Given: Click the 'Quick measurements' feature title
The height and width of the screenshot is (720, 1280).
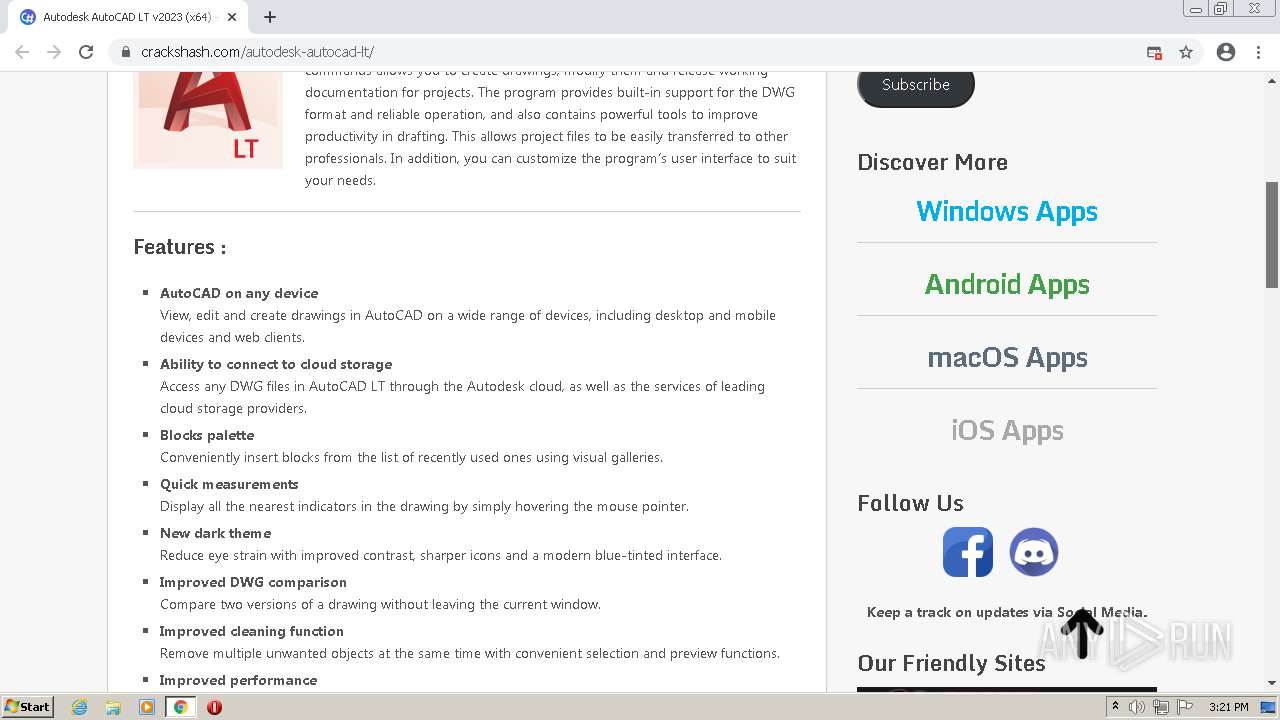Looking at the screenshot, I should click(229, 484).
